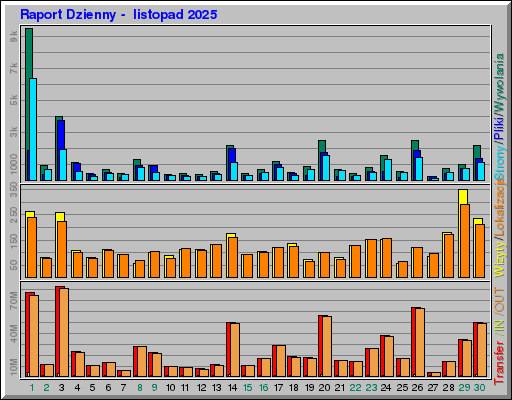Click the day 17 axis label
This screenshot has width=512, height=400.
pyautogui.click(x=278, y=388)
